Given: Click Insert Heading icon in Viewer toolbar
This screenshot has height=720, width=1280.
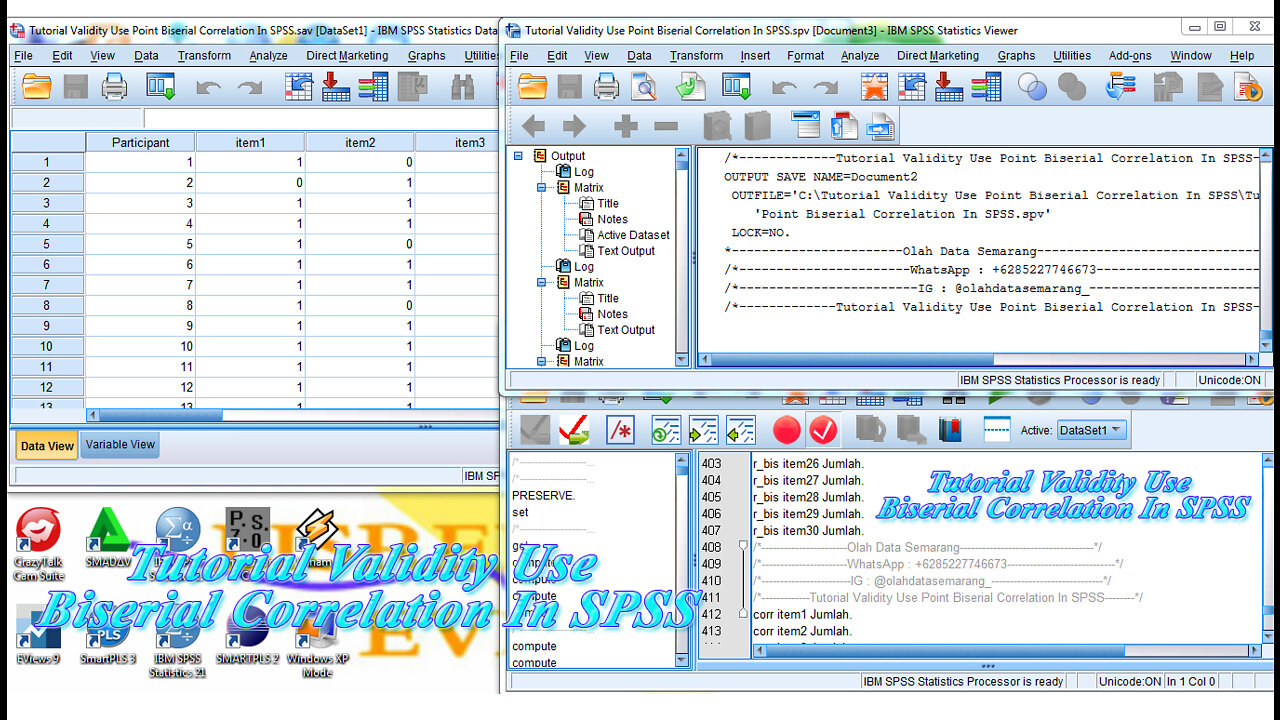Looking at the screenshot, I should pyautogui.click(x=805, y=126).
